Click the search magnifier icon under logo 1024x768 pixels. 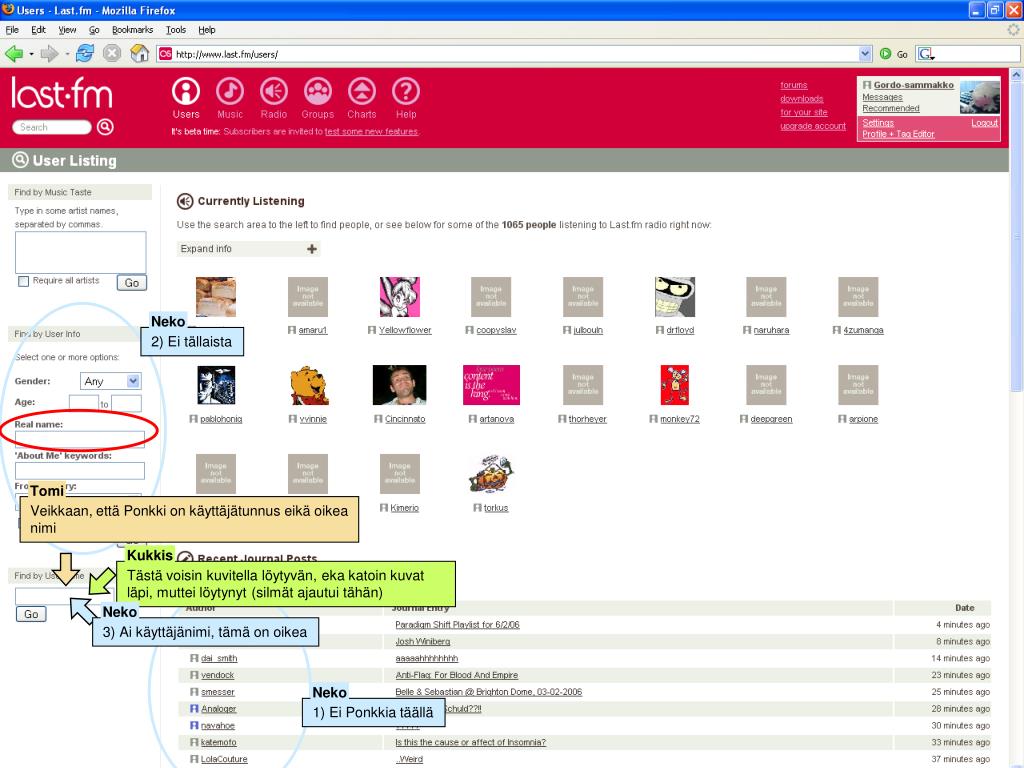tap(105, 127)
